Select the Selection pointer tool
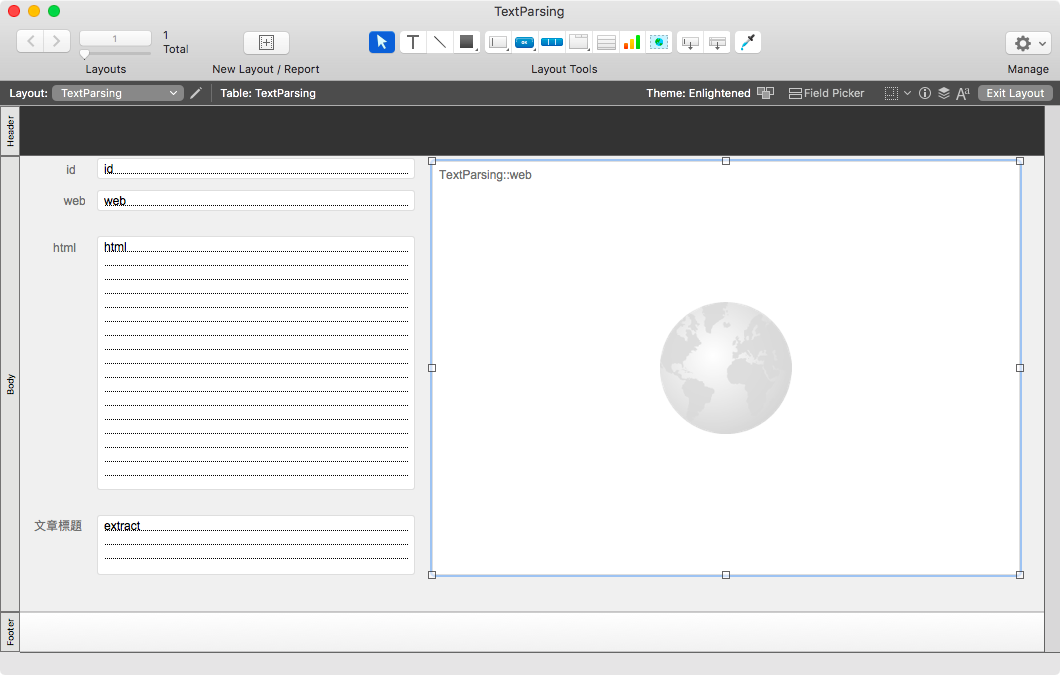 (382, 42)
